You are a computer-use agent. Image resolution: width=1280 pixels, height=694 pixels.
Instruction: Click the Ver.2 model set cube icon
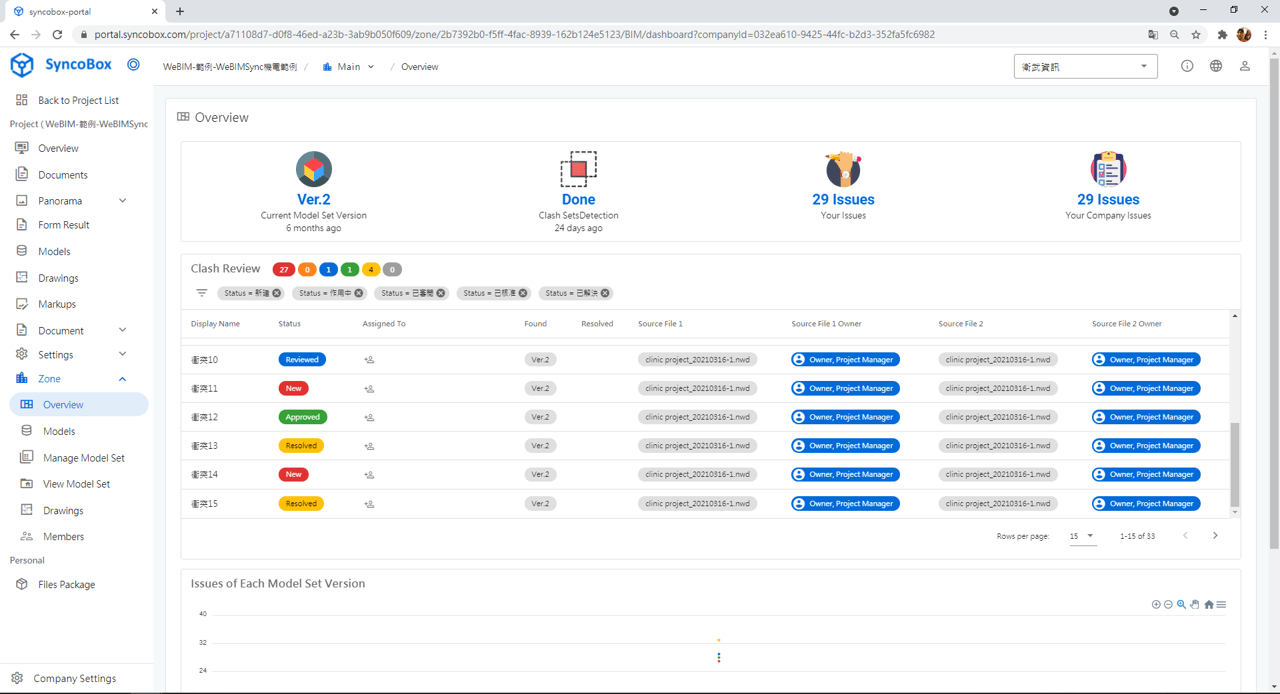click(314, 169)
